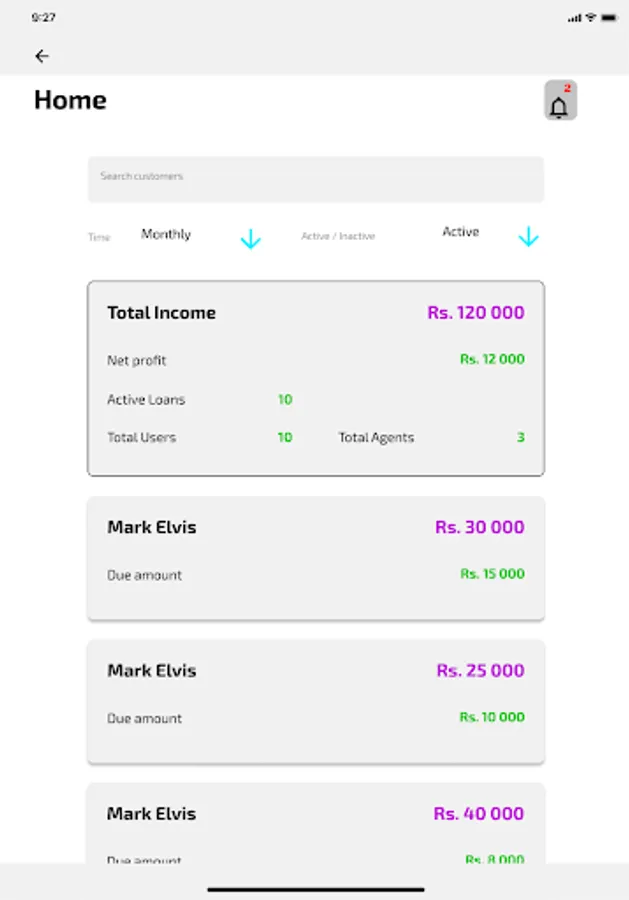Click the cyan arrow next to Monthly

click(251, 239)
